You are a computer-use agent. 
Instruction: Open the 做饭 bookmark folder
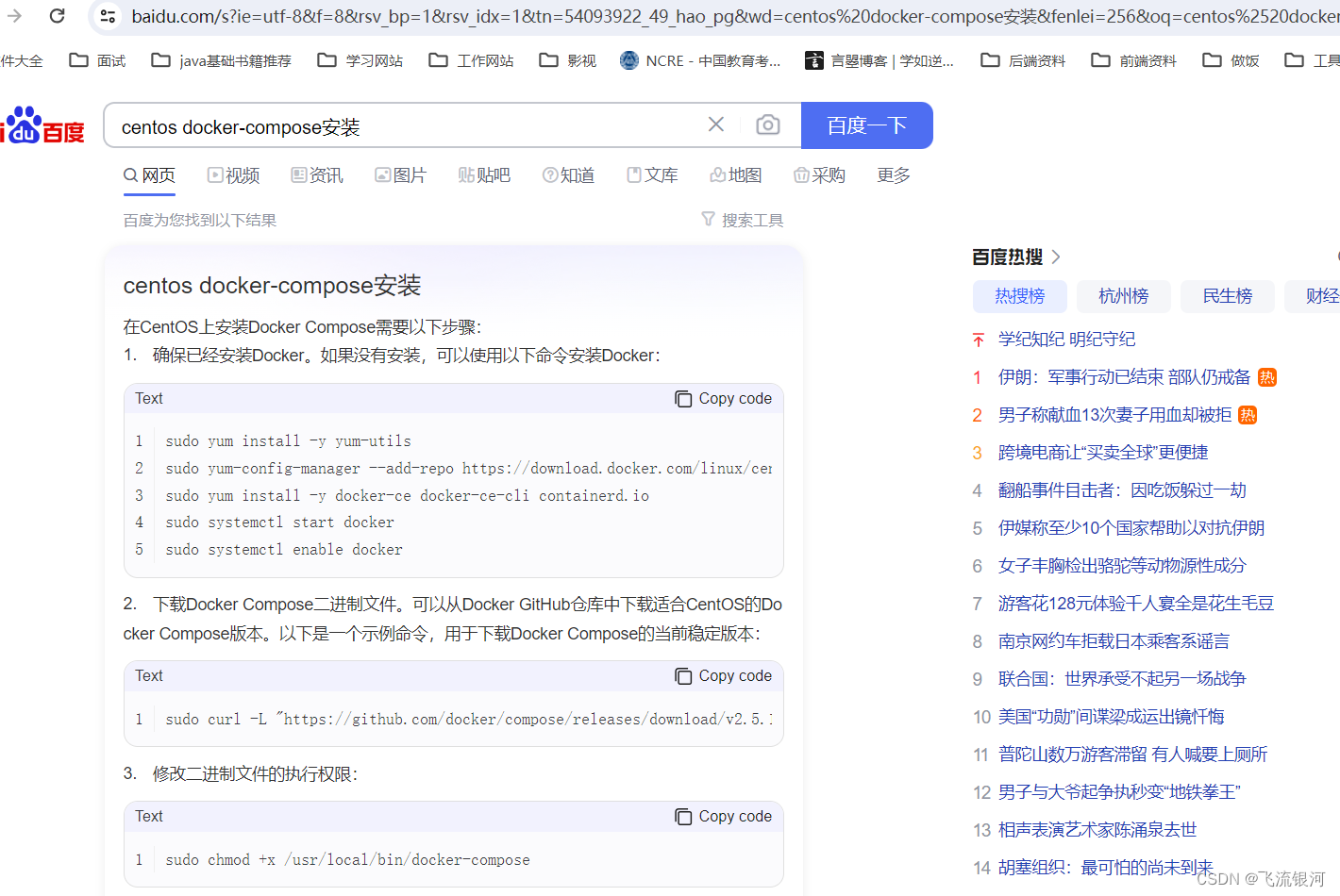tap(1231, 60)
